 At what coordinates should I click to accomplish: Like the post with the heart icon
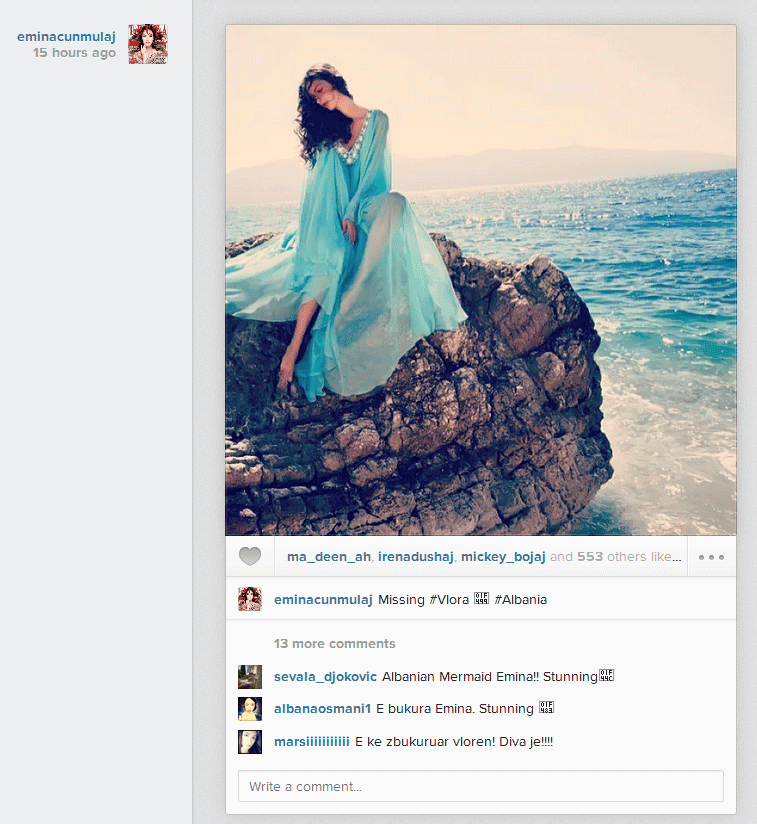249,557
